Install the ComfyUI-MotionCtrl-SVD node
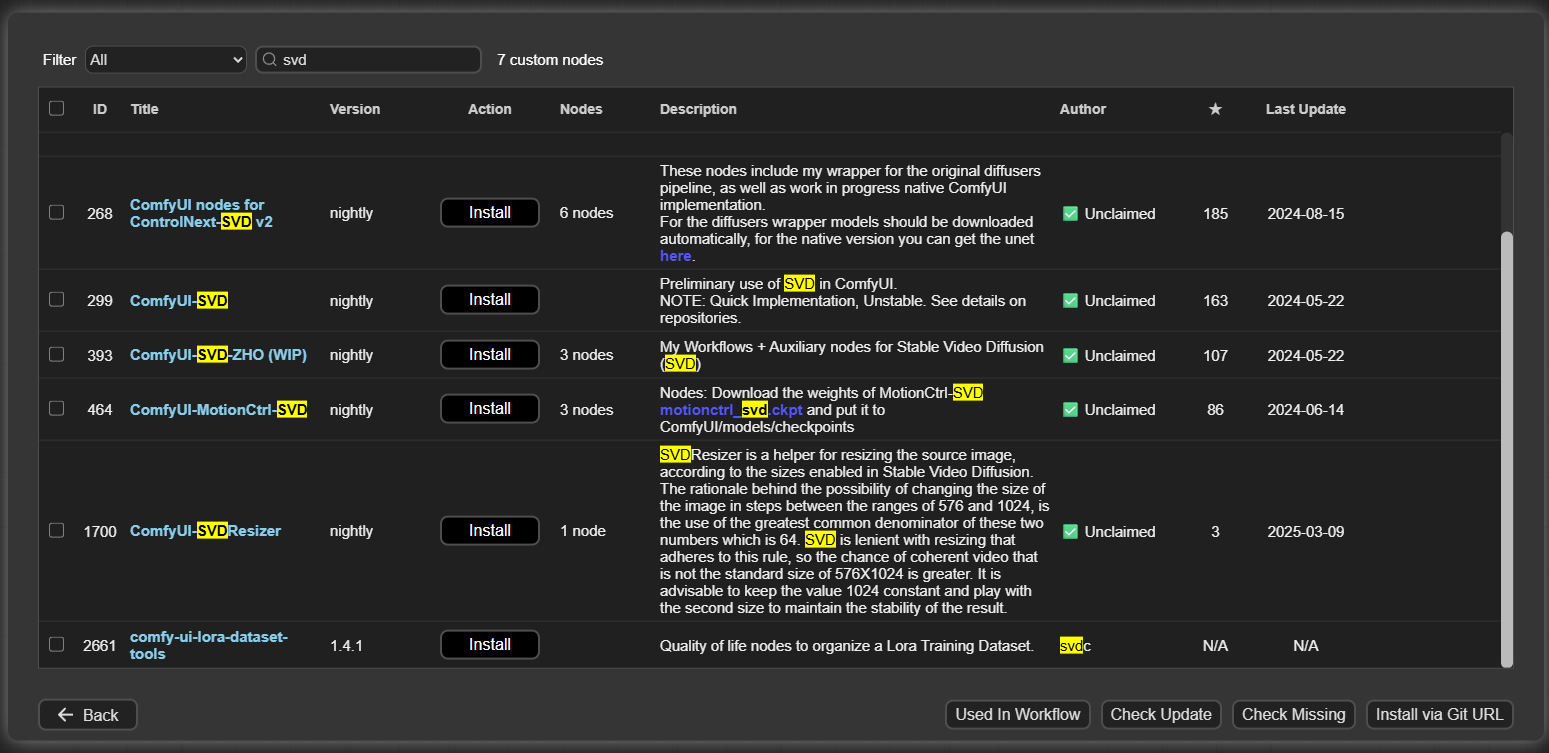 coord(490,408)
